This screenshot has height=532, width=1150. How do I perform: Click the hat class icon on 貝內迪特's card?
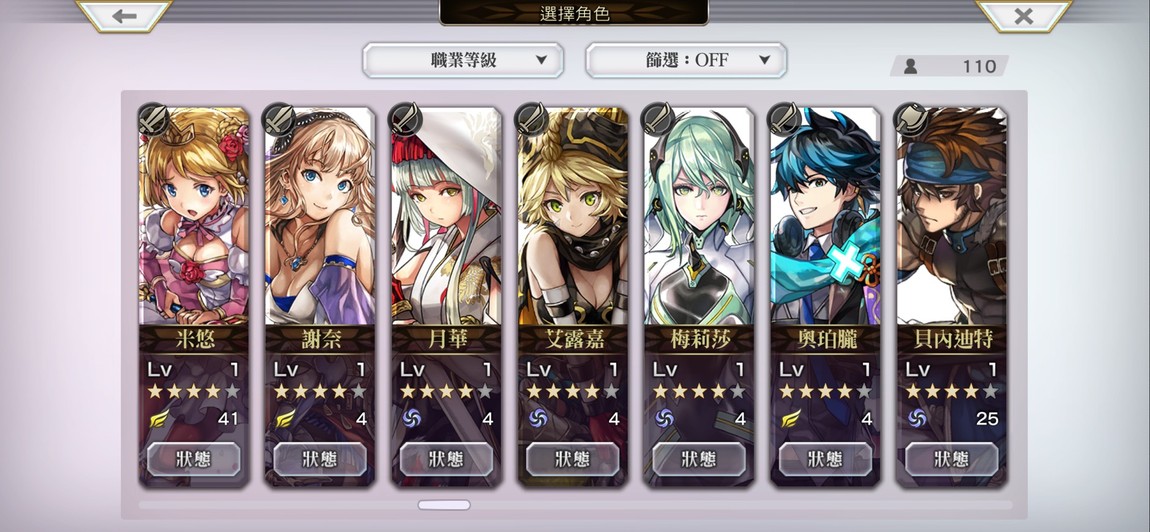click(x=911, y=120)
